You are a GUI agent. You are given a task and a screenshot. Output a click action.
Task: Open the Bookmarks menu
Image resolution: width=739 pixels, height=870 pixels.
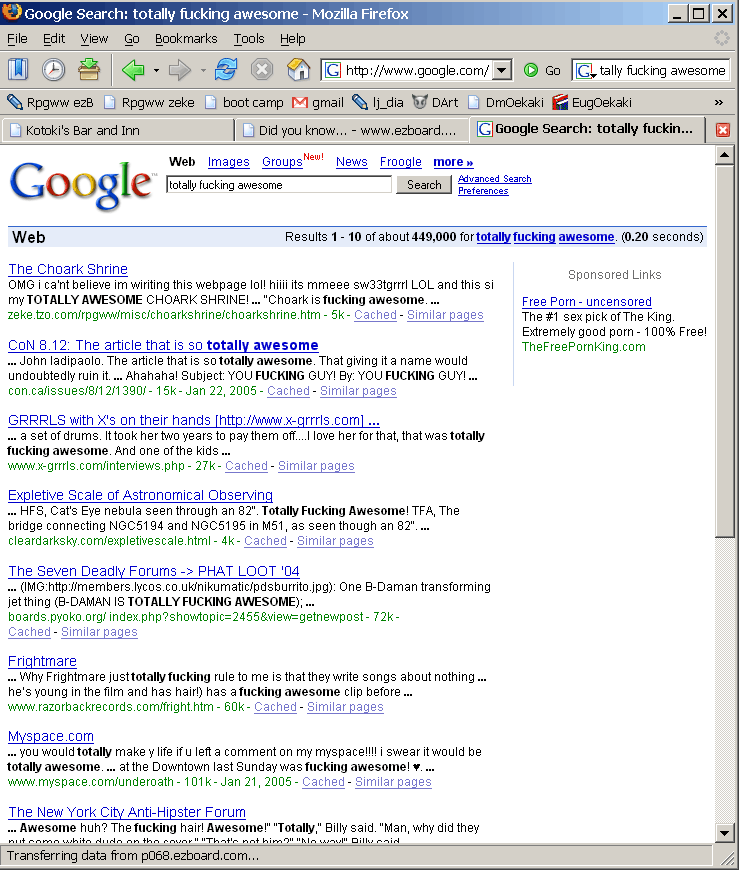186,39
